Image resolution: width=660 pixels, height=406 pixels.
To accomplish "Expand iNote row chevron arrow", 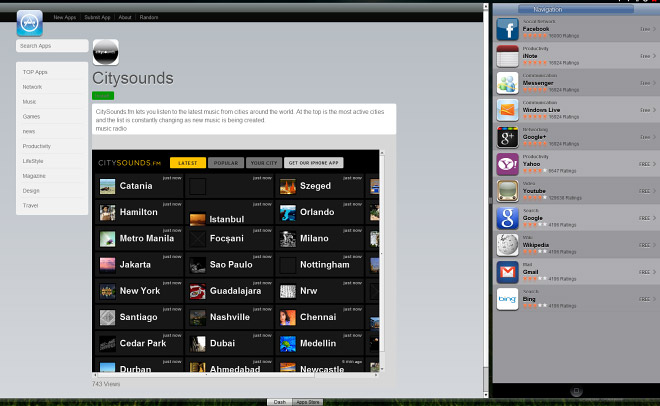I will point(654,56).
